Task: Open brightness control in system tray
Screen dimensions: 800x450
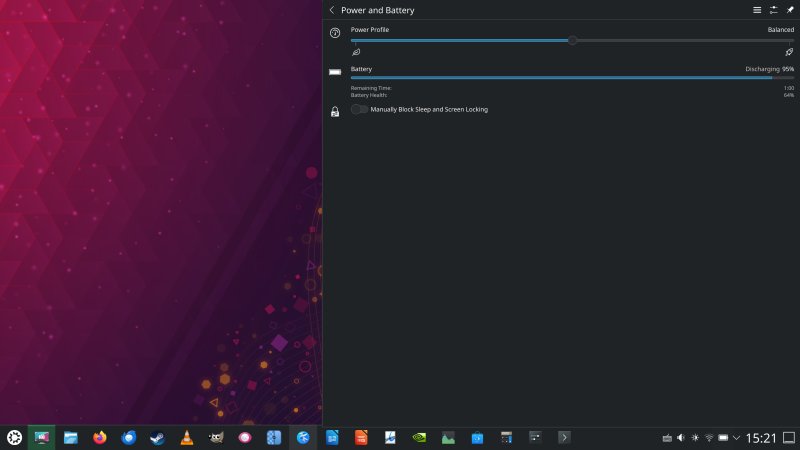Action: [695, 438]
